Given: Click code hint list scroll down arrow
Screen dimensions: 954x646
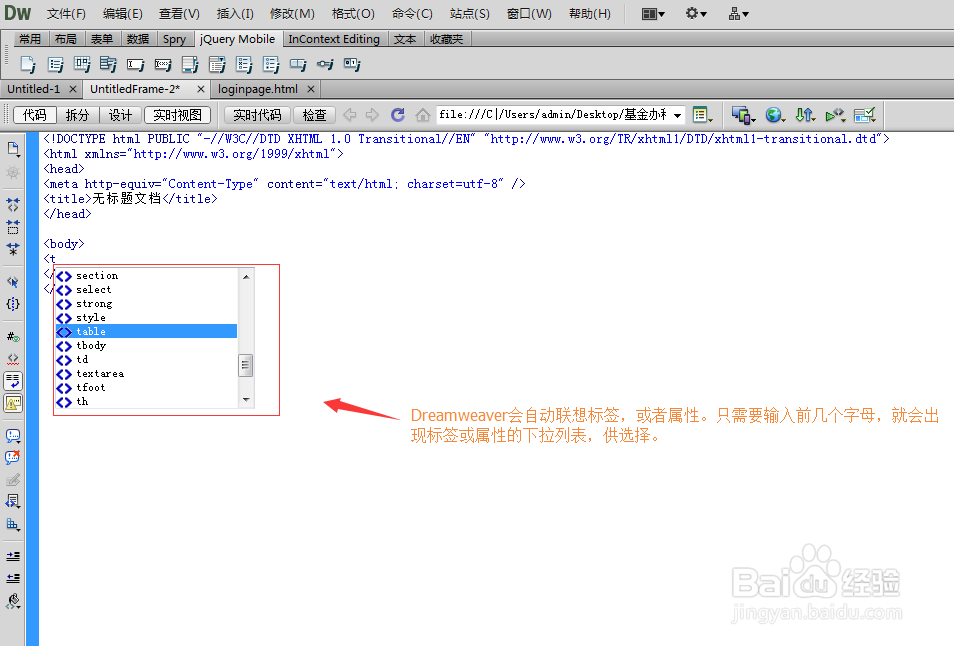Looking at the screenshot, I should point(246,400).
